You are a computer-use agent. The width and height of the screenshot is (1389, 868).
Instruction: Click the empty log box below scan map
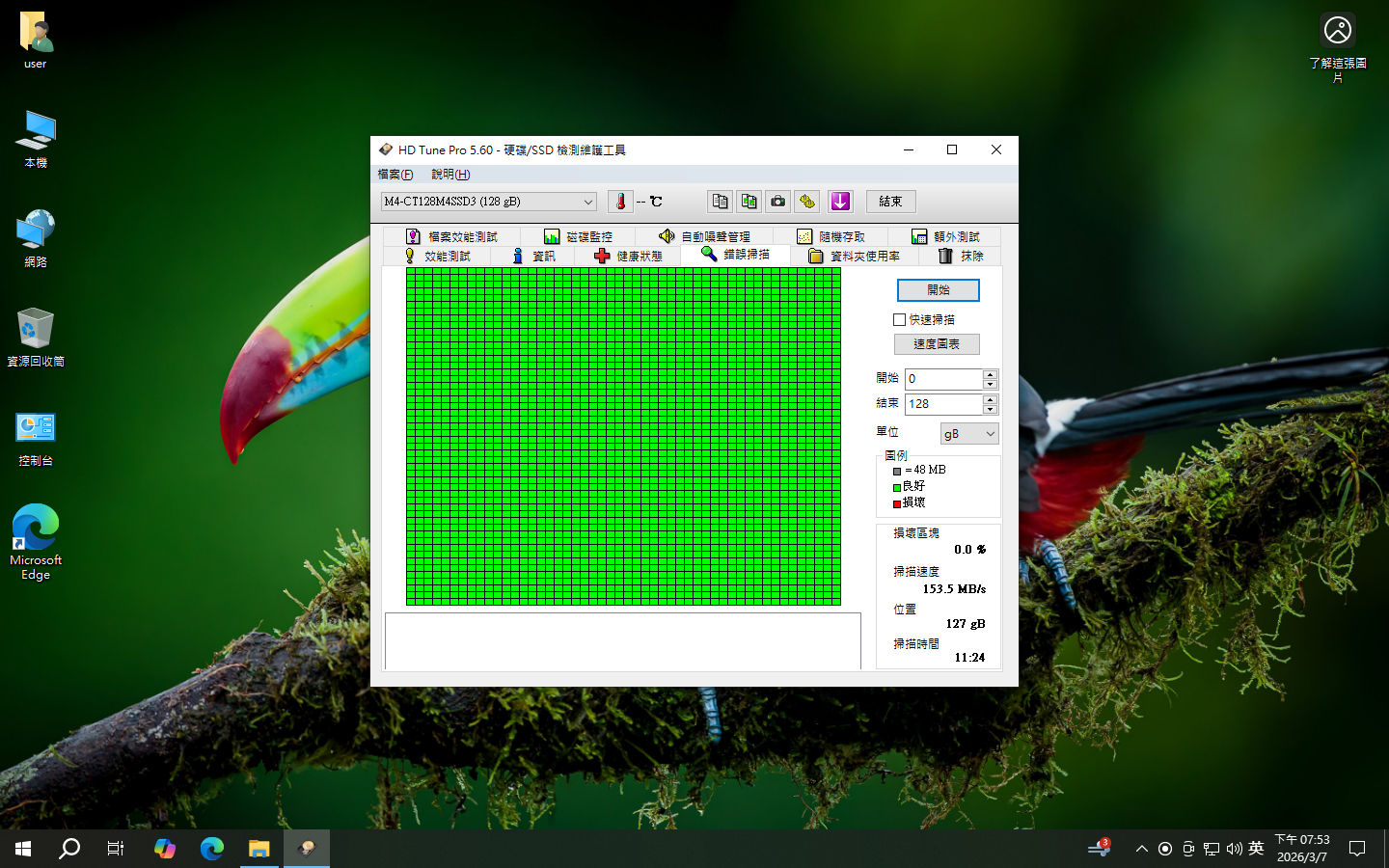(623, 641)
